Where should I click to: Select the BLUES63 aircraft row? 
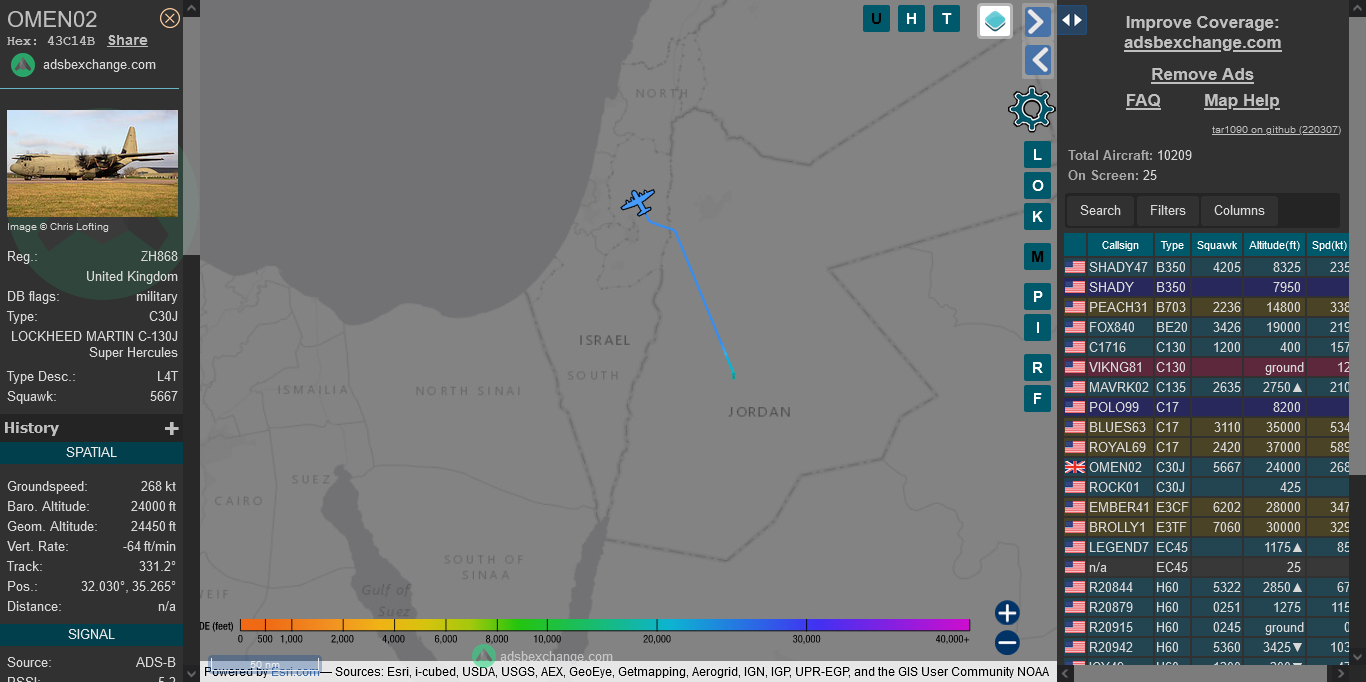(x=1206, y=427)
